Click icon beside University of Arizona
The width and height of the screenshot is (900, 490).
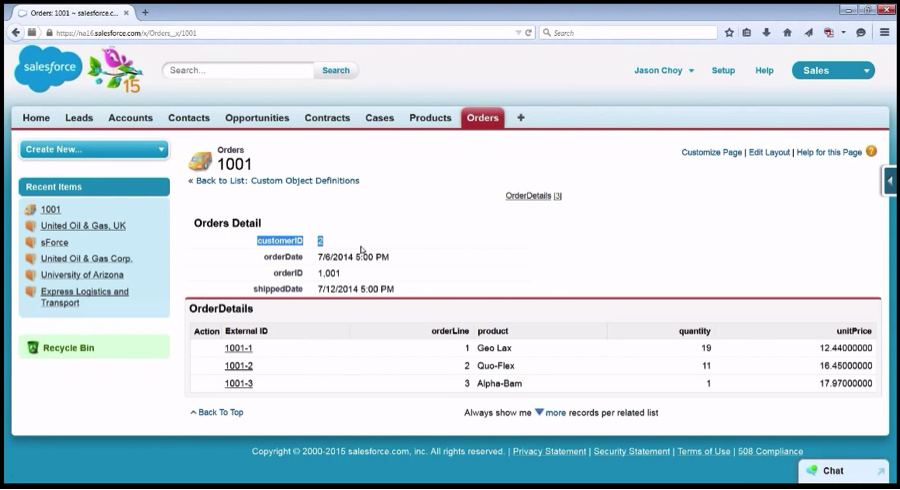30,275
